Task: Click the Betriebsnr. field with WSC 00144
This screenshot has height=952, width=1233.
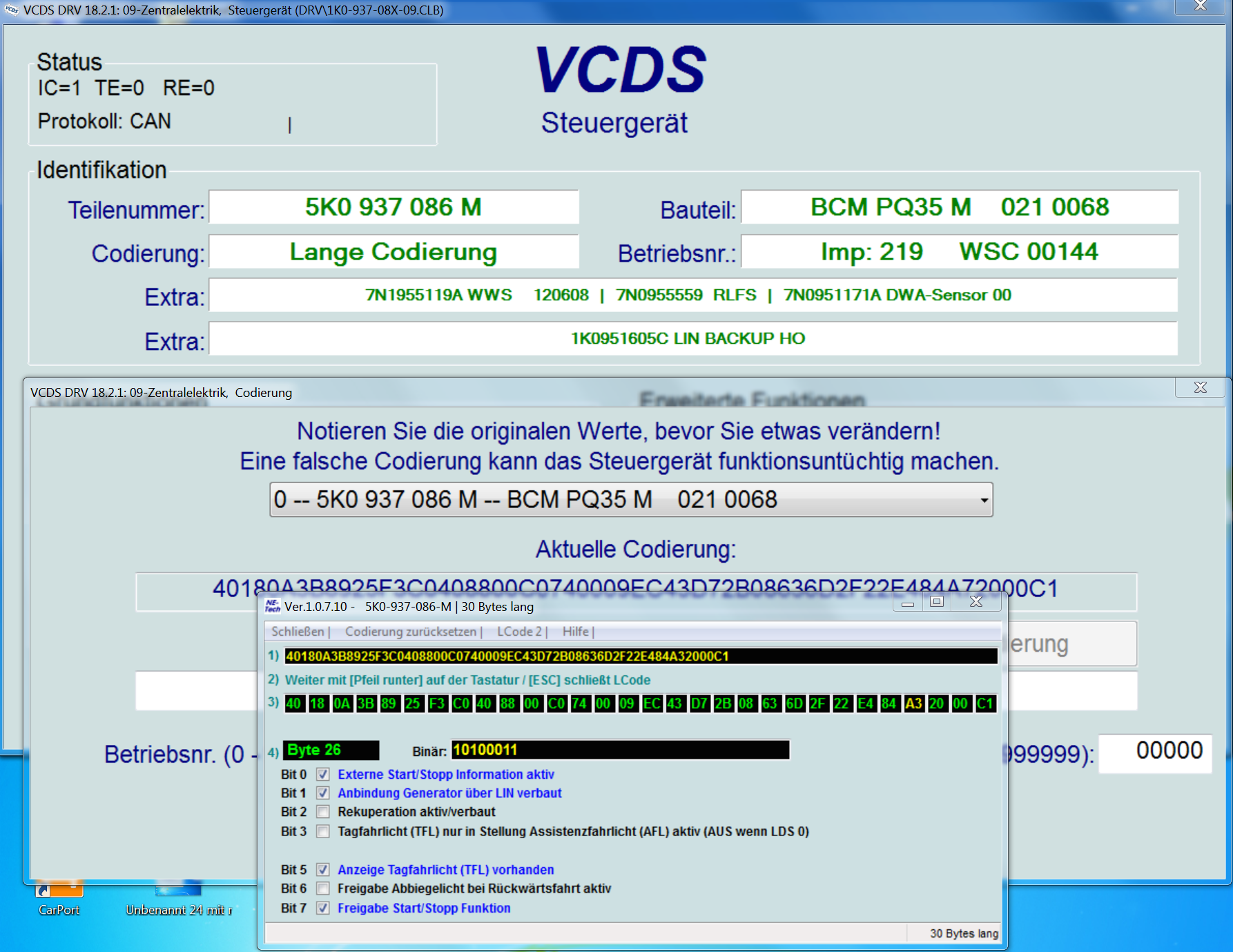Action: tap(960, 252)
